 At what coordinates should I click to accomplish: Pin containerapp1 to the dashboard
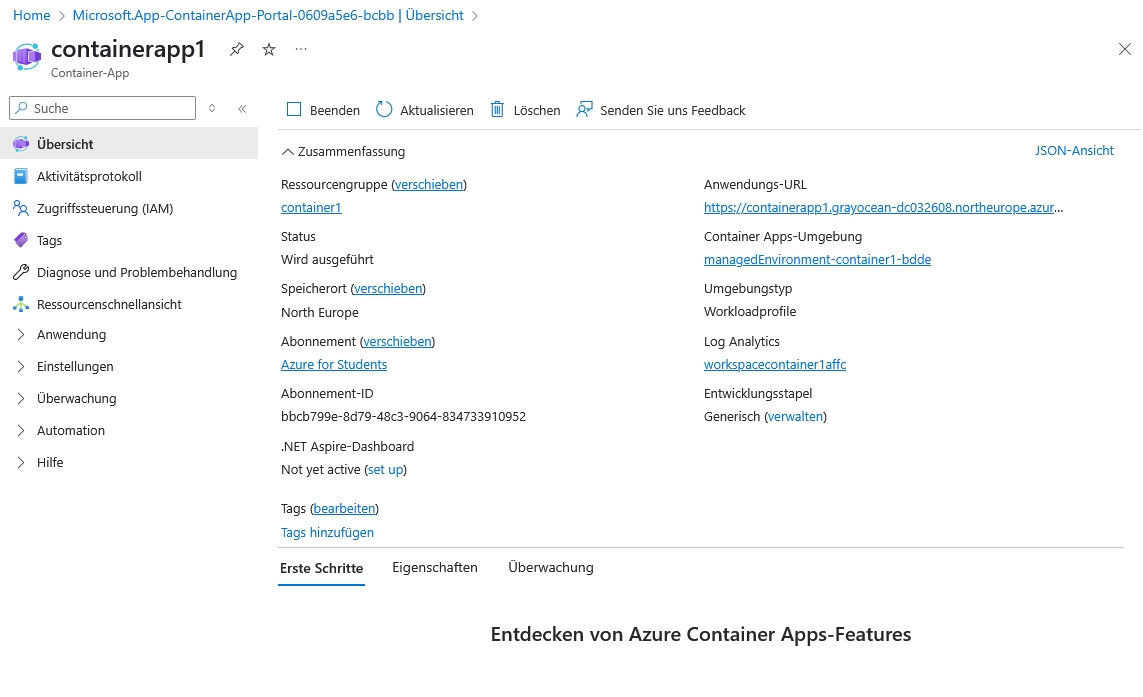coord(237,49)
